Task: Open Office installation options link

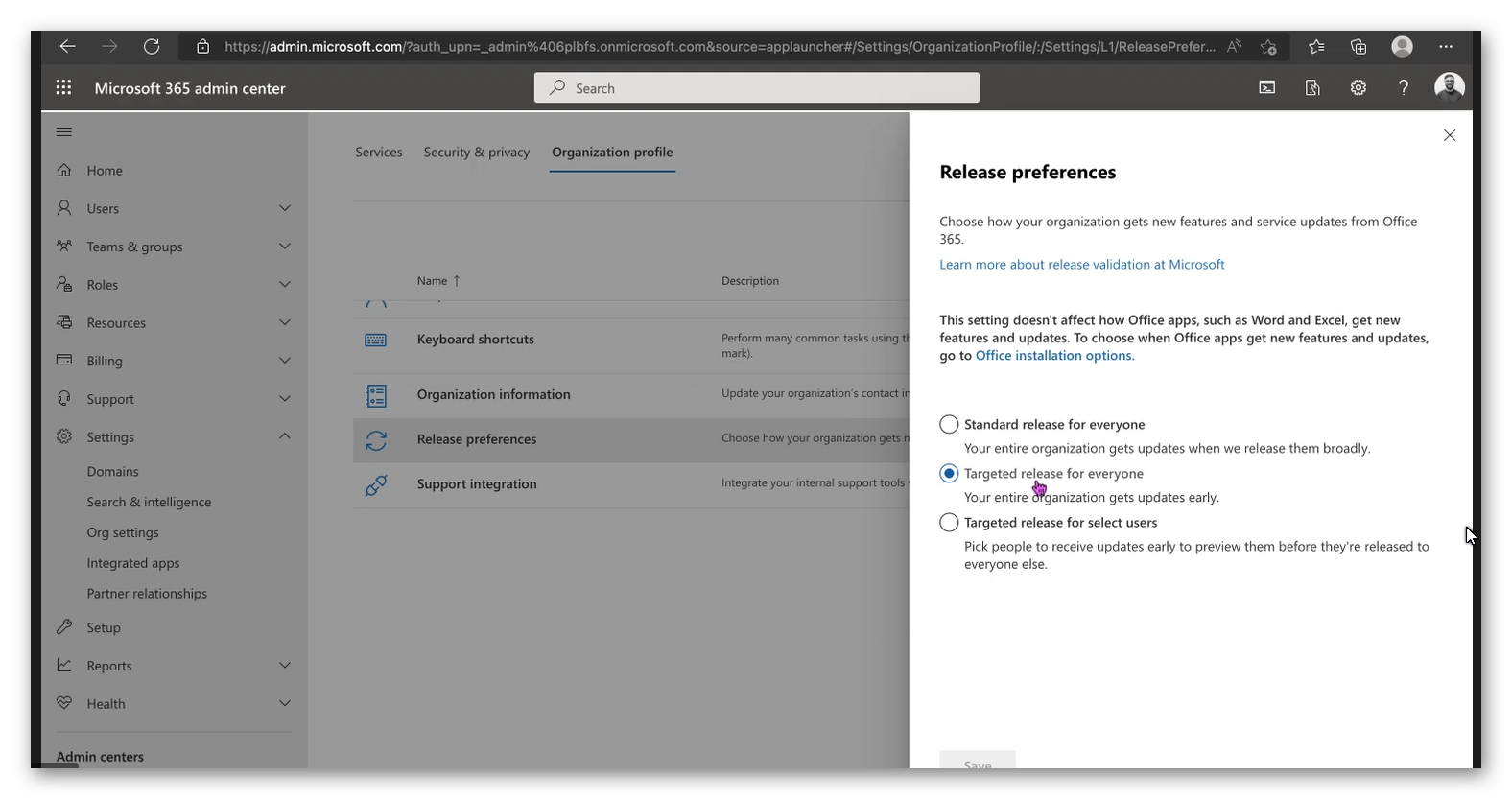Action: click(1054, 356)
